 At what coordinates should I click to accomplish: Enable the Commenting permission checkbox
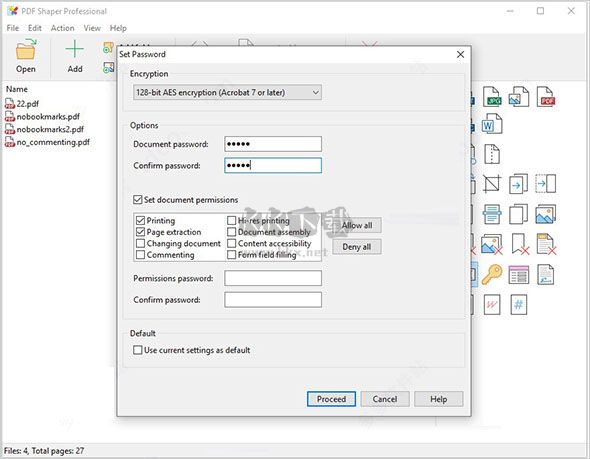[x=140, y=255]
